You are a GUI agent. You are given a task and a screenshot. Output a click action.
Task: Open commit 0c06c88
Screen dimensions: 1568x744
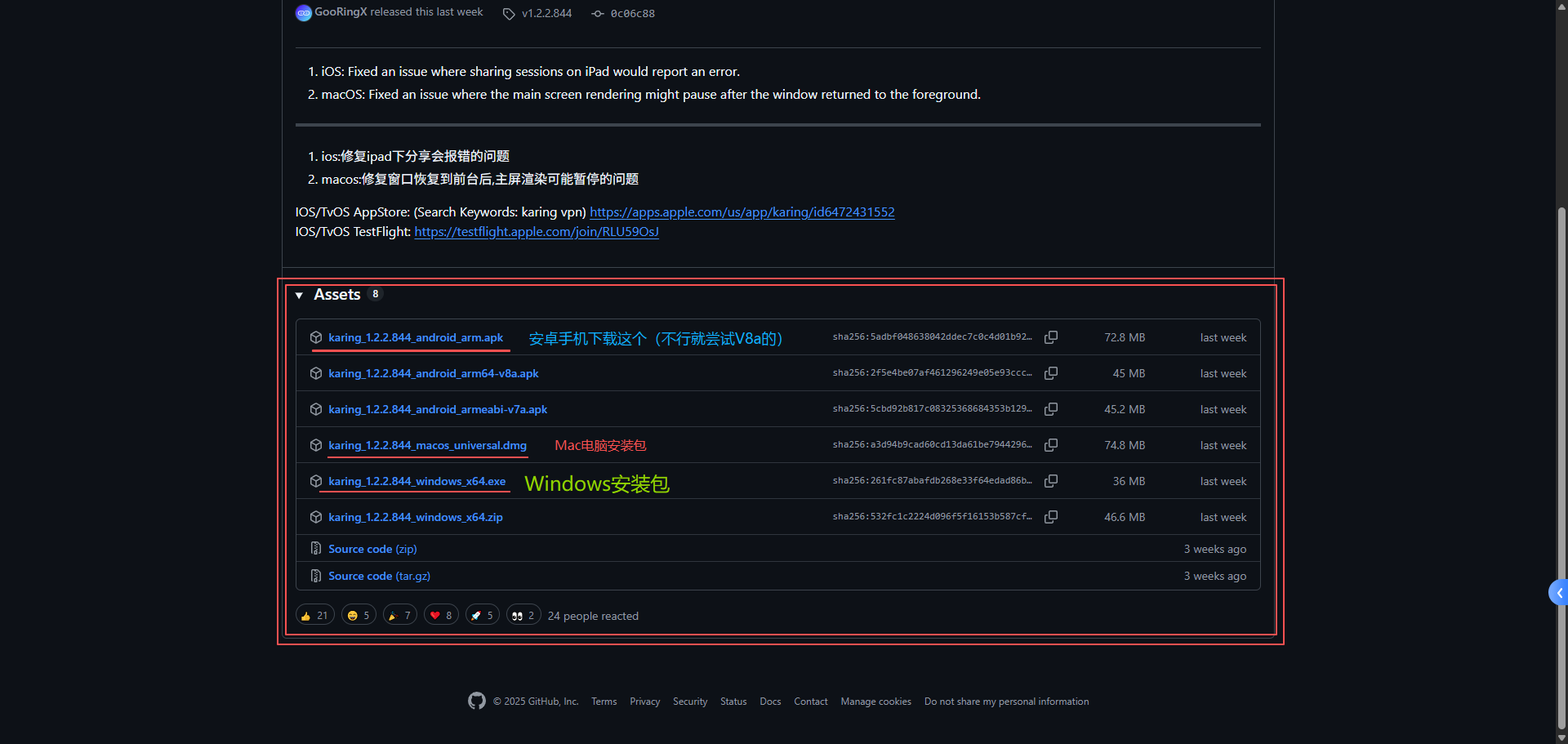(631, 14)
